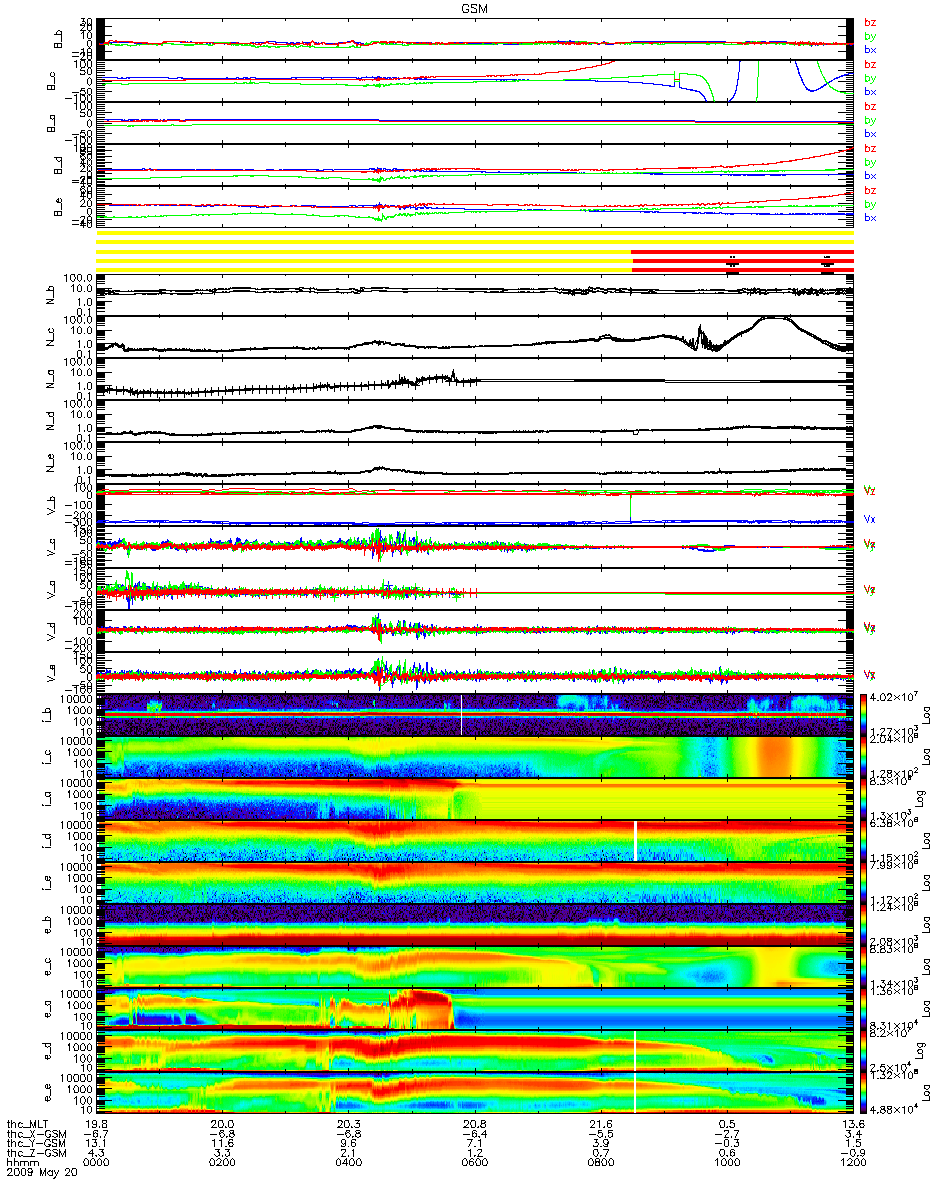This screenshot has height=1200, width=930.
Task: Click the blue Vx legend label of V_b panel
Action: point(870,519)
